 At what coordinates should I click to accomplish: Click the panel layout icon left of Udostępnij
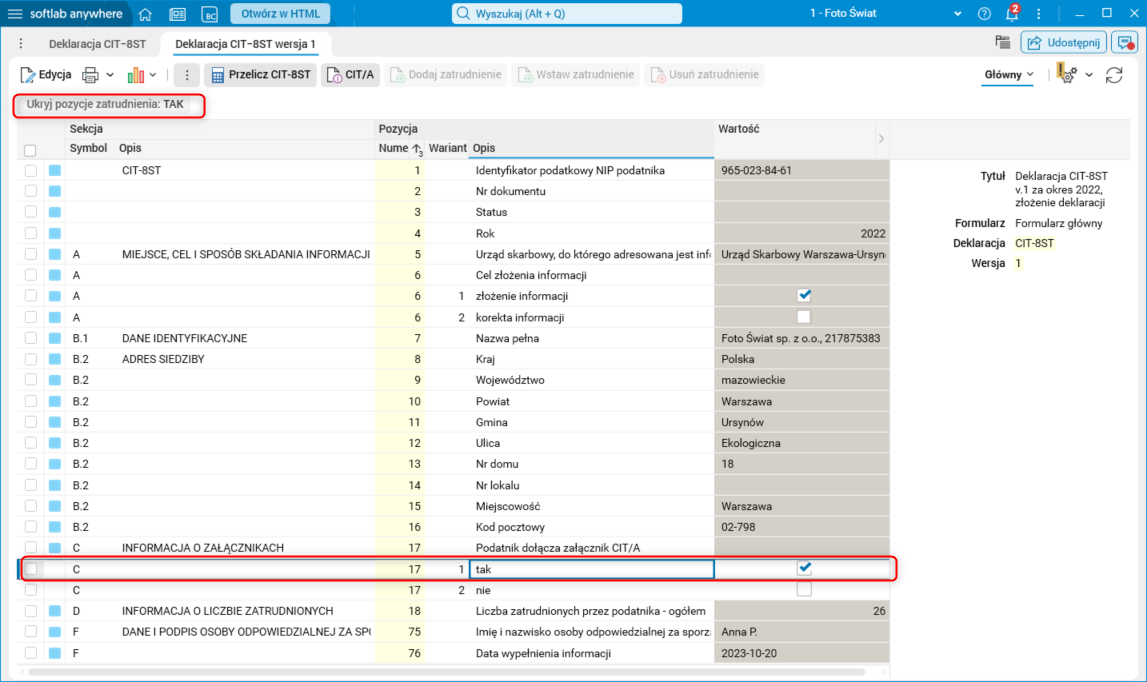tap(1003, 42)
